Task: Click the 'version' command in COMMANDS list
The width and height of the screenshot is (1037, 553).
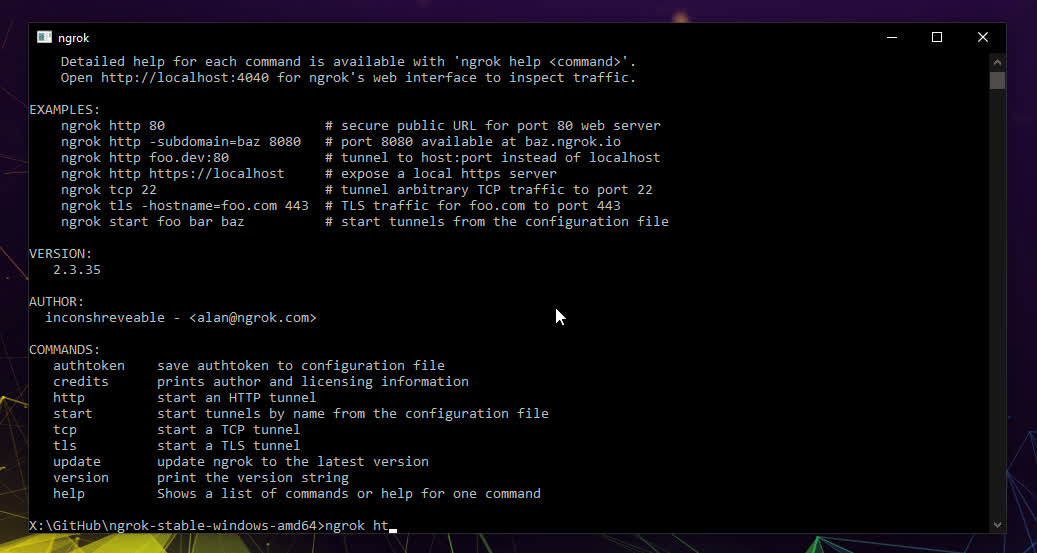Action: point(81,477)
